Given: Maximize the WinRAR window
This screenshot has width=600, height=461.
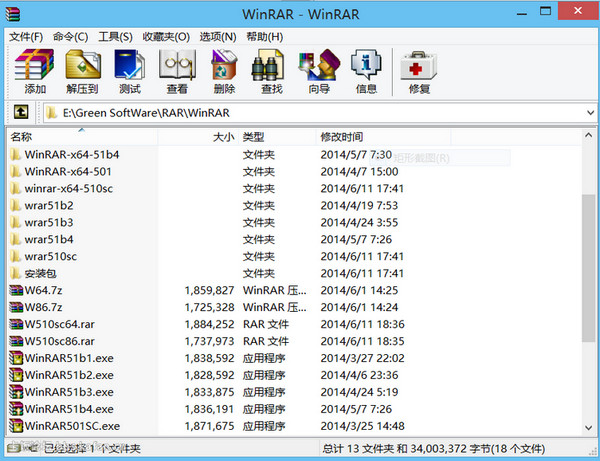Looking at the screenshot, I should (x=545, y=11).
